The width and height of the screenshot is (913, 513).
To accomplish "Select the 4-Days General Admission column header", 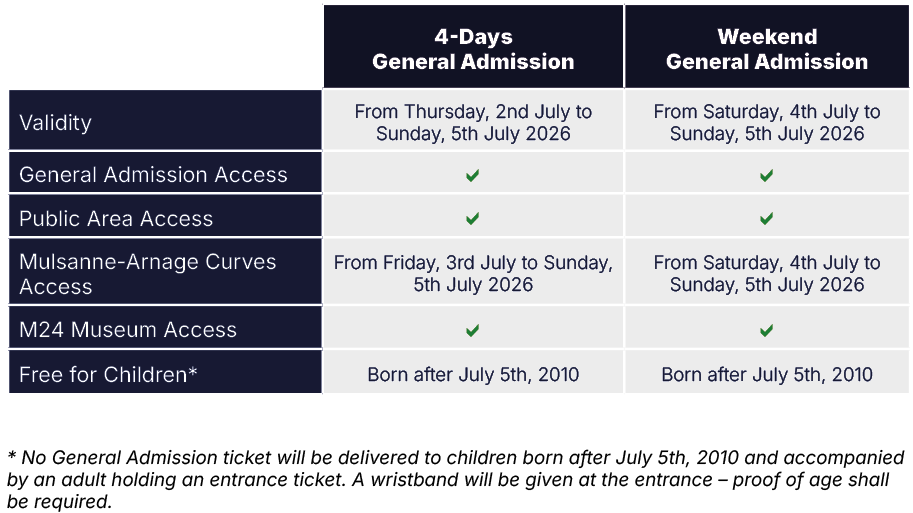I will [x=473, y=49].
